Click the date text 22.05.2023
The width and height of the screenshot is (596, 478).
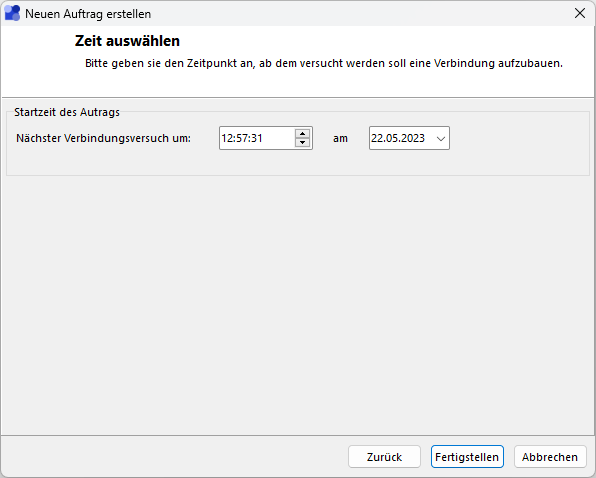point(398,138)
